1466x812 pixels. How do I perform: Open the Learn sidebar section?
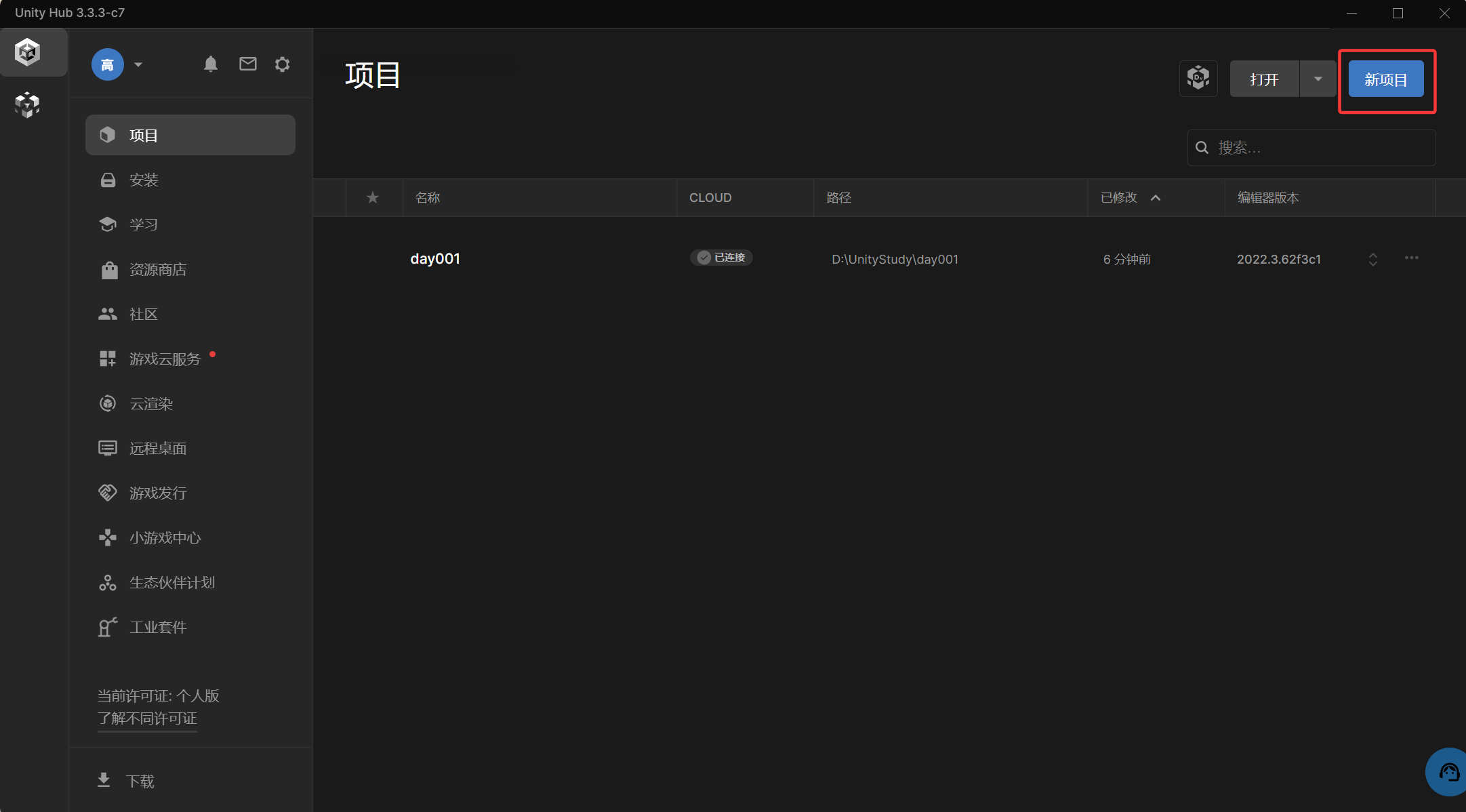tap(144, 225)
